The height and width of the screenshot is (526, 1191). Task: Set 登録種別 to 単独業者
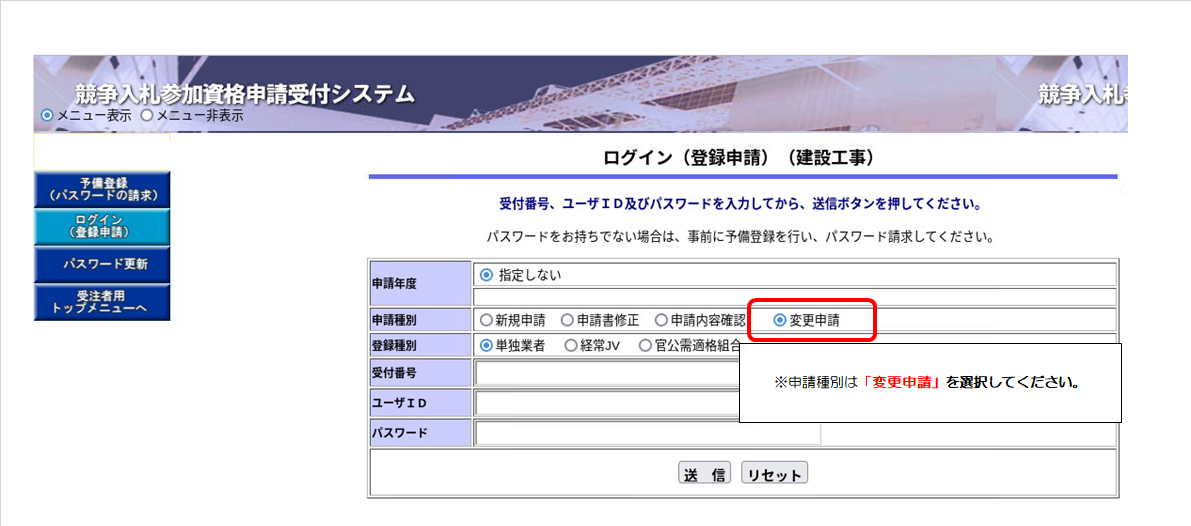click(x=487, y=346)
